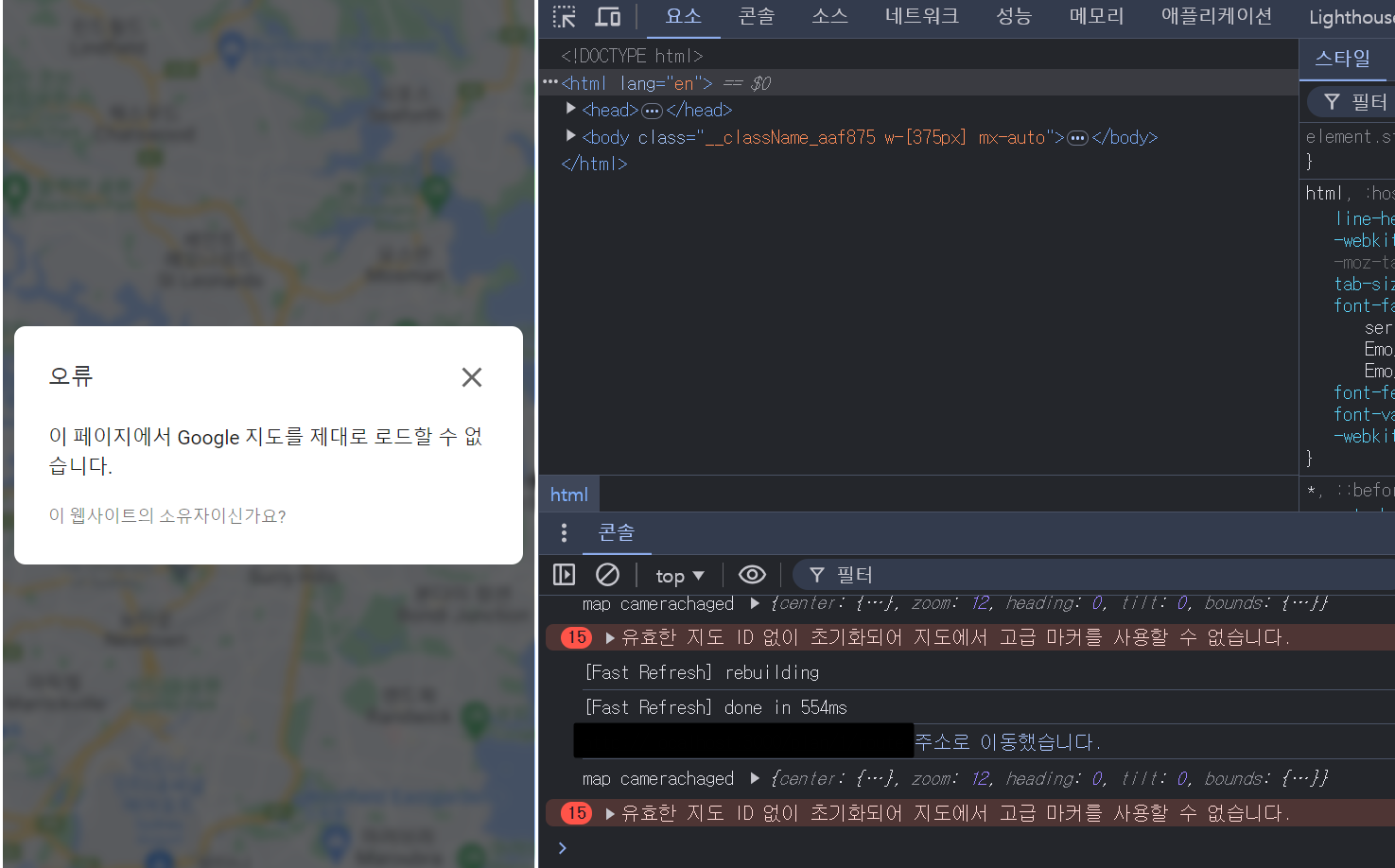Switch to the 콘솔 tab in the top bar
1395x868 pixels.
coord(756,17)
